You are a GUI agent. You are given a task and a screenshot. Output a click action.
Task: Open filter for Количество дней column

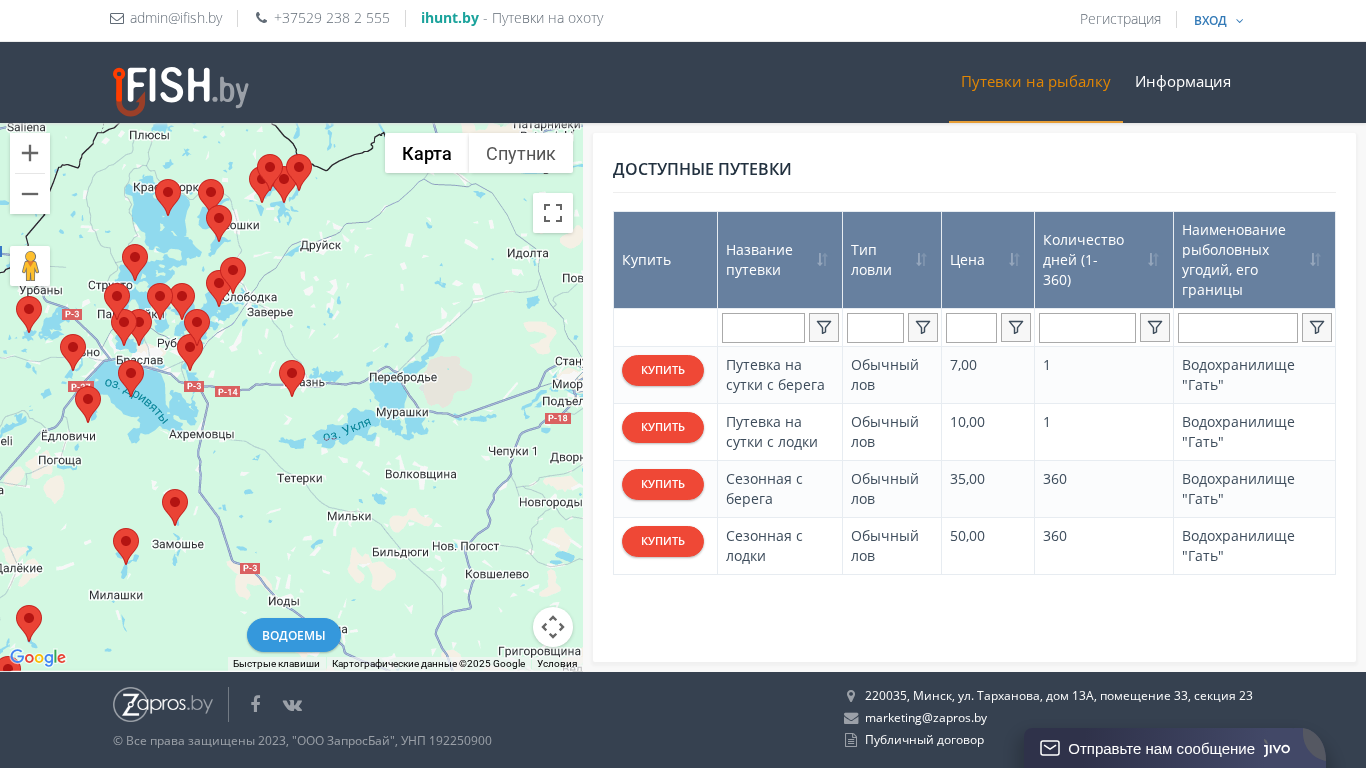[1155, 327]
